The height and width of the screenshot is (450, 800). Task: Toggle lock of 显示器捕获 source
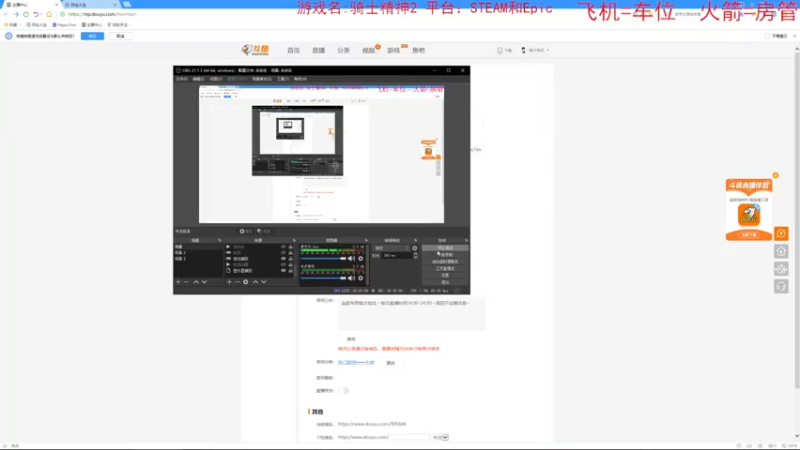(291, 270)
